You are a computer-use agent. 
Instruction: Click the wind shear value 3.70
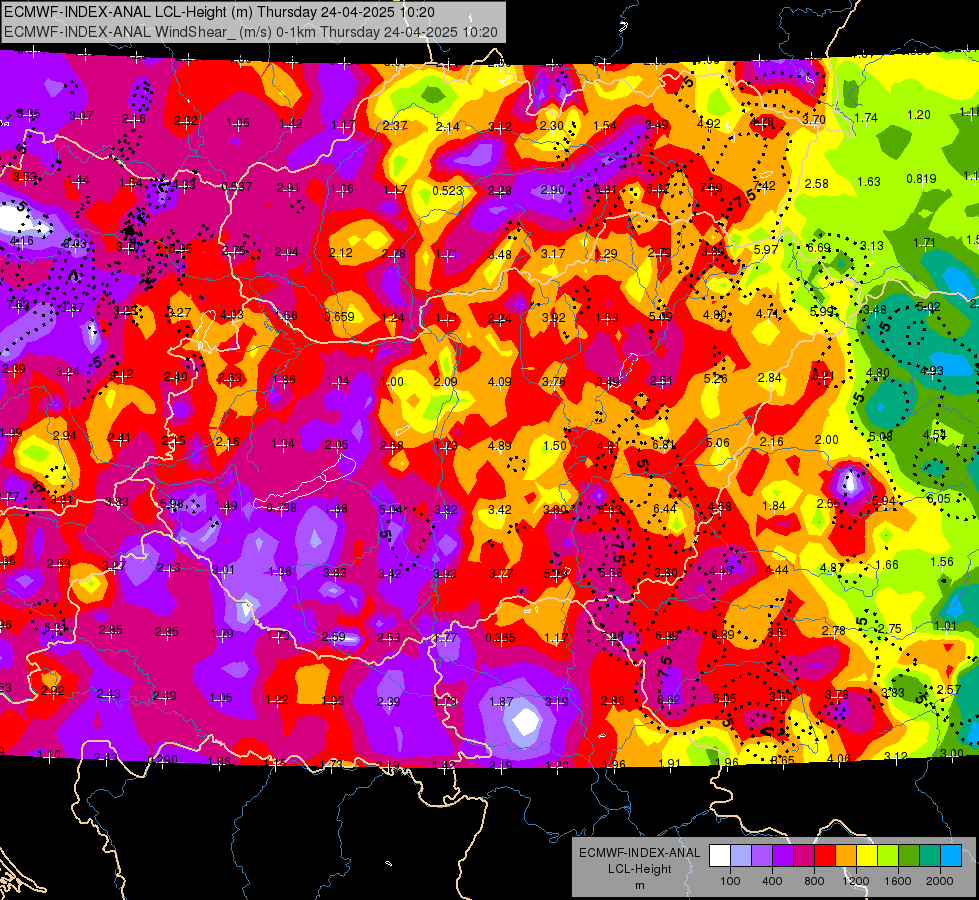(814, 119)
